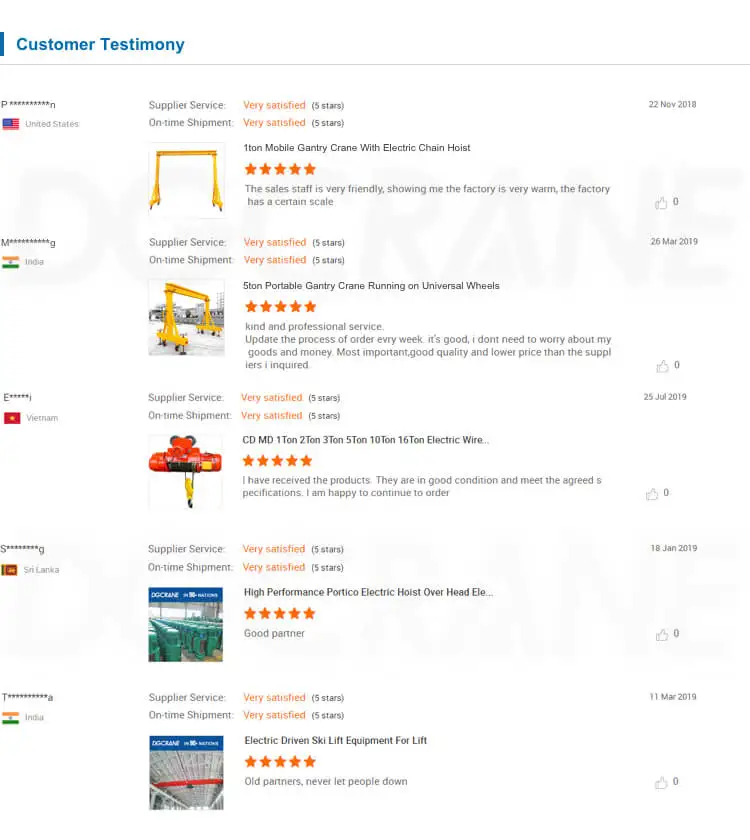This screenshot has width=750, height=840.
Task: View portable gantry crane on wheels thumbnail
Action: 186,317
